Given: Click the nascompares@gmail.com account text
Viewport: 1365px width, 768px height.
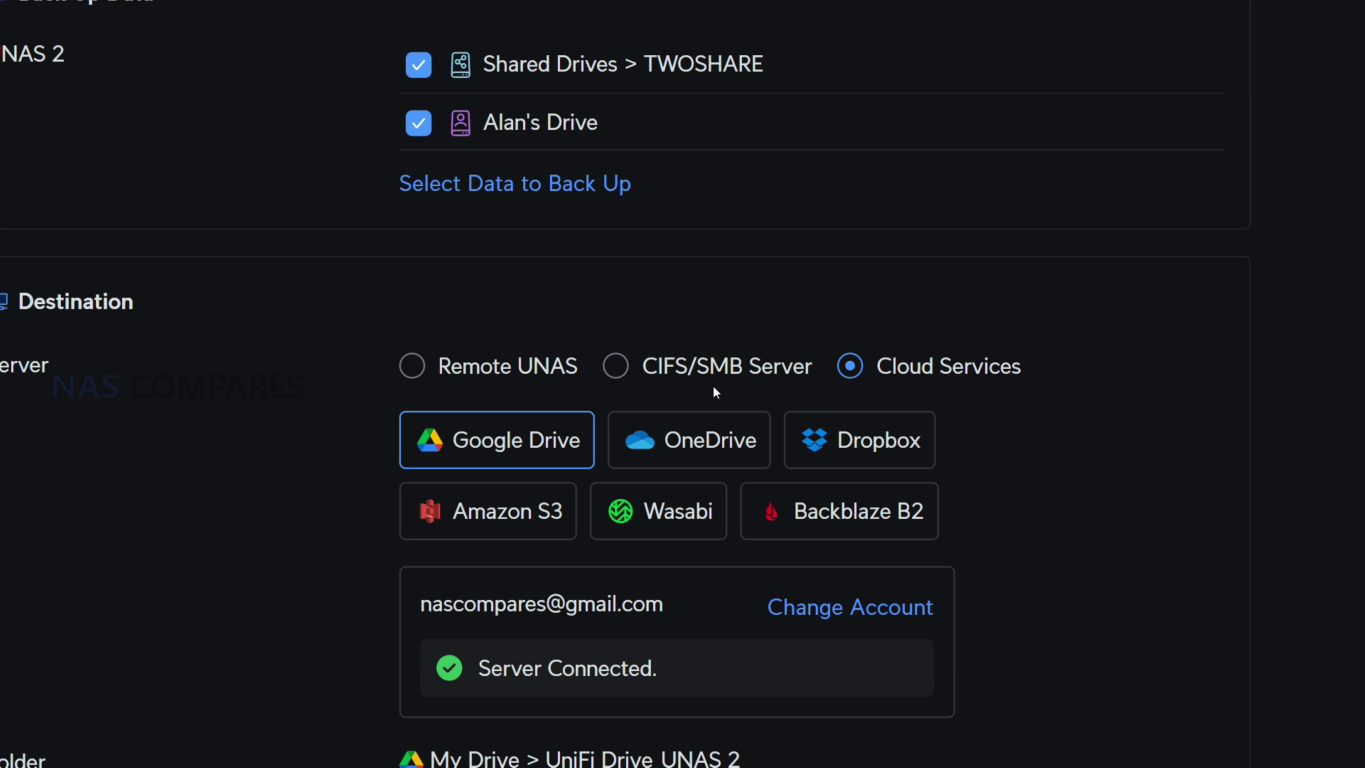Looking at the screenshot, I should [541, 604].
